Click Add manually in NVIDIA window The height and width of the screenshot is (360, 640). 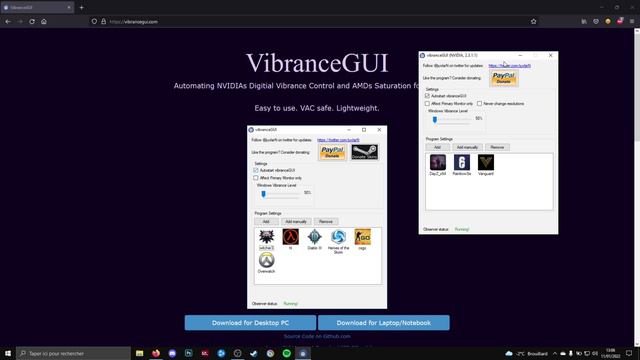click(467, 147)
